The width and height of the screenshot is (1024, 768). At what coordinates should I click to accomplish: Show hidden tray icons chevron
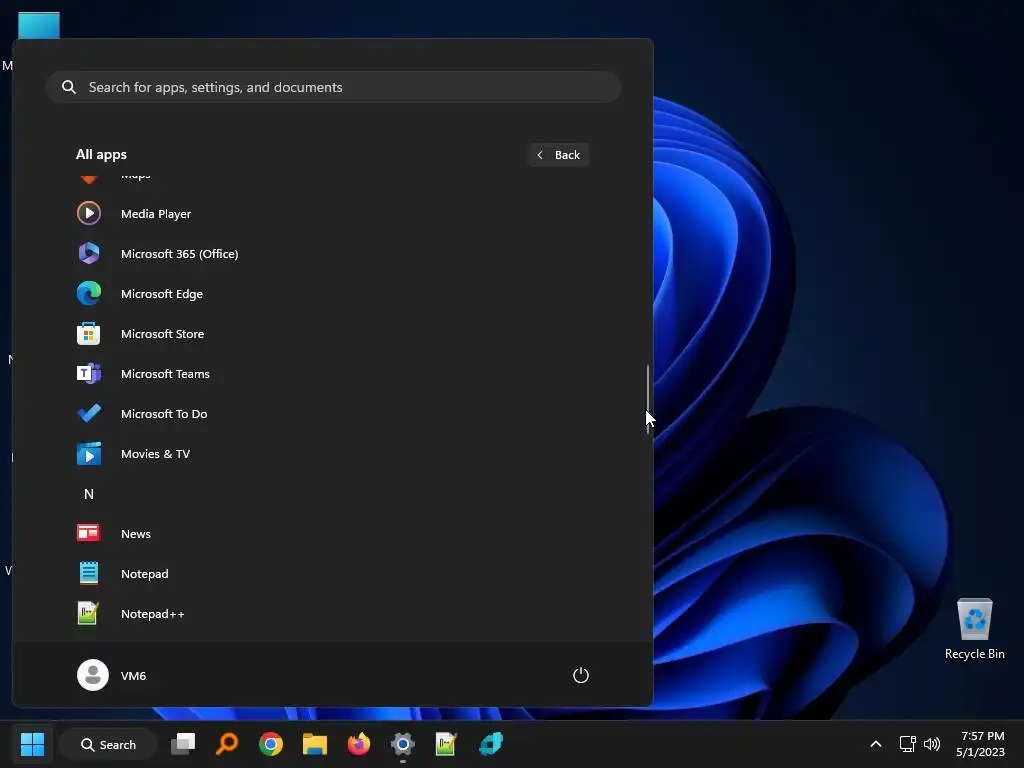(x=876, y=744)
